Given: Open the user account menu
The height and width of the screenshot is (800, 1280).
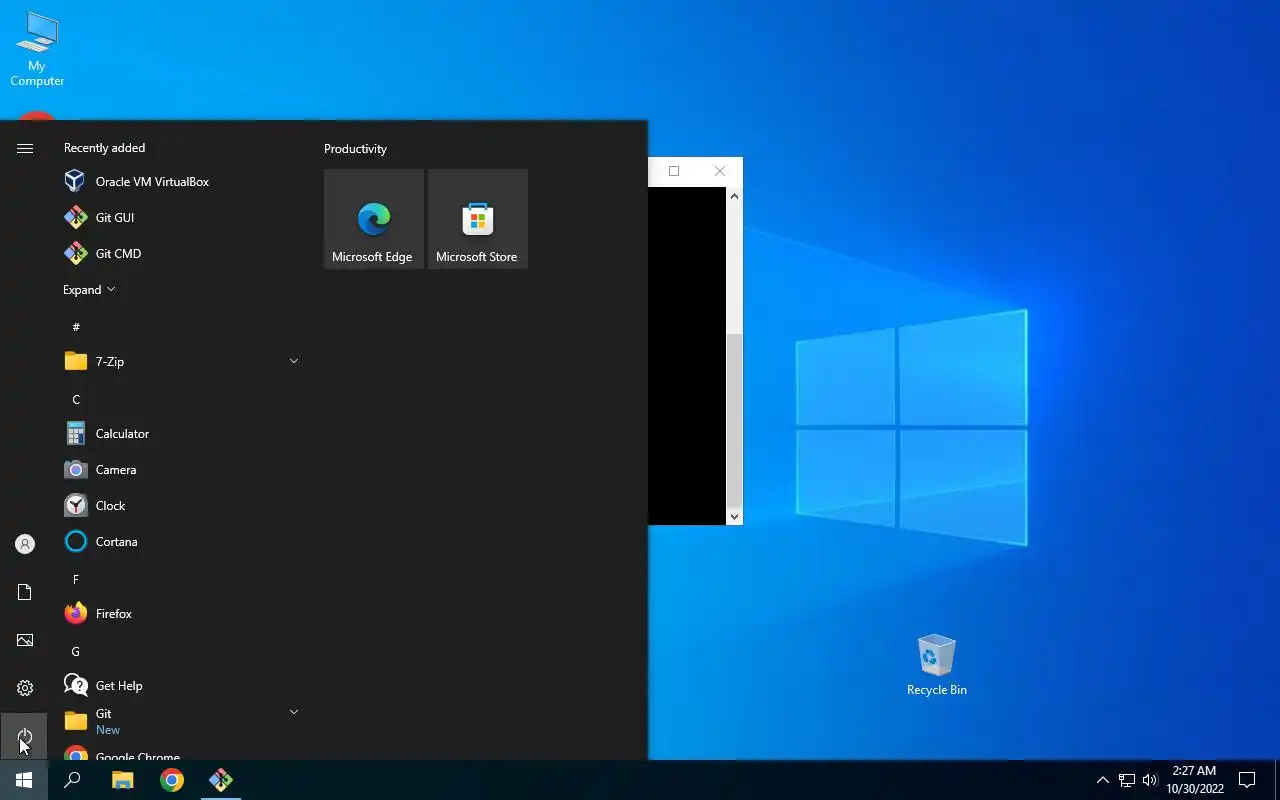Looking at the screenshot, I should pyautogui.click(x=25, y=544).
